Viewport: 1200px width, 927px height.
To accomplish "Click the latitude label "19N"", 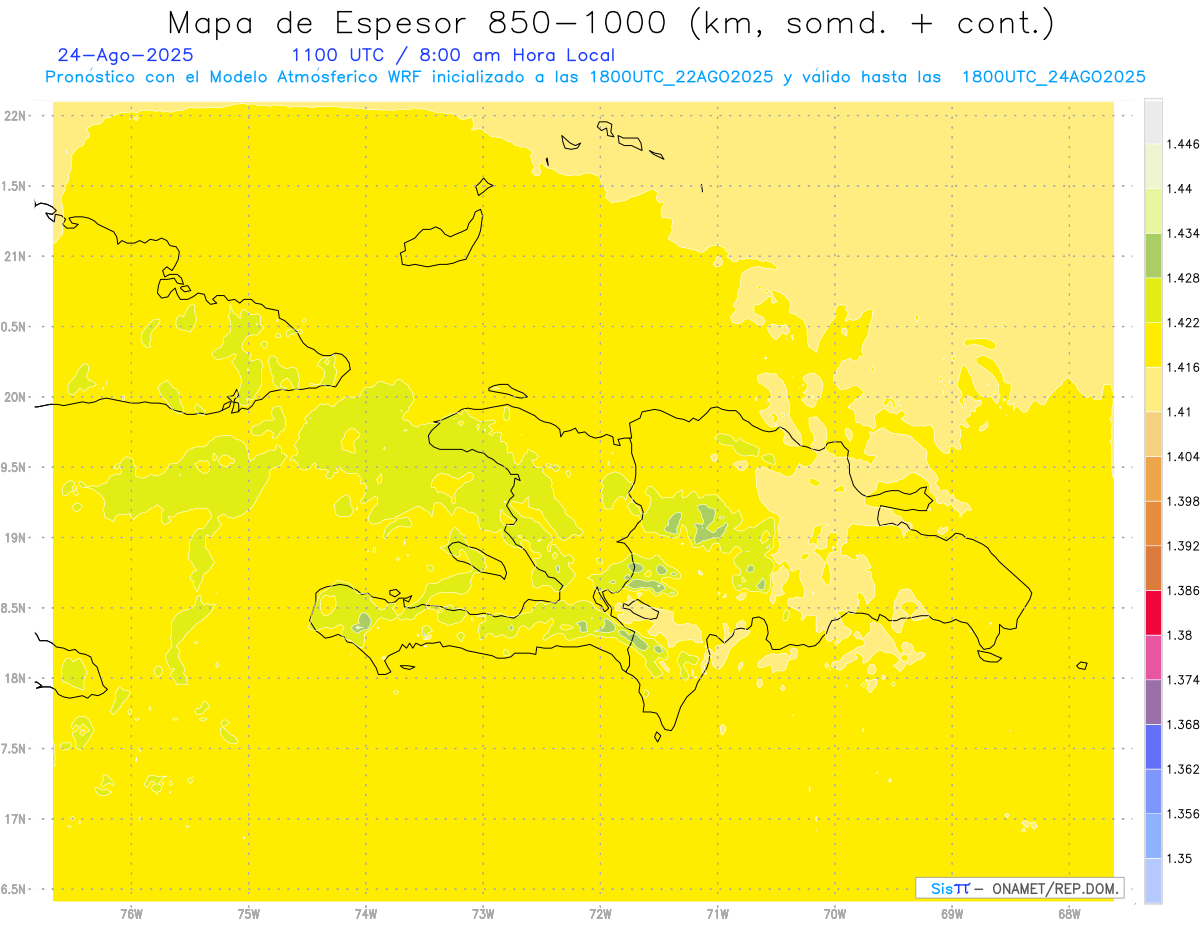I will tap(15, 538).
